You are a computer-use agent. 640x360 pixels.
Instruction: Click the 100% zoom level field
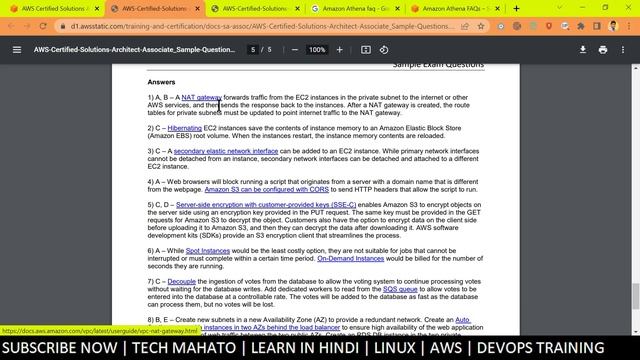click(x=317, y=50)
